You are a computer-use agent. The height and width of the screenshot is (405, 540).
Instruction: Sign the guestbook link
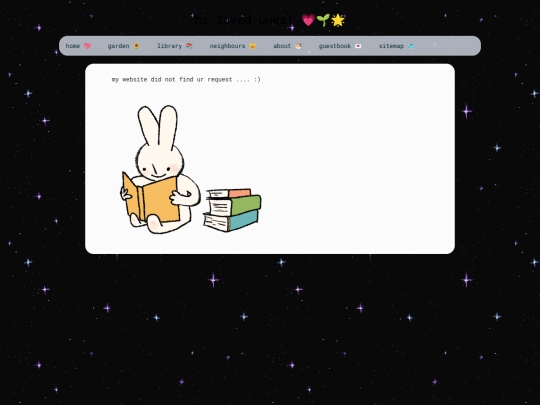(x=340, y=46)
